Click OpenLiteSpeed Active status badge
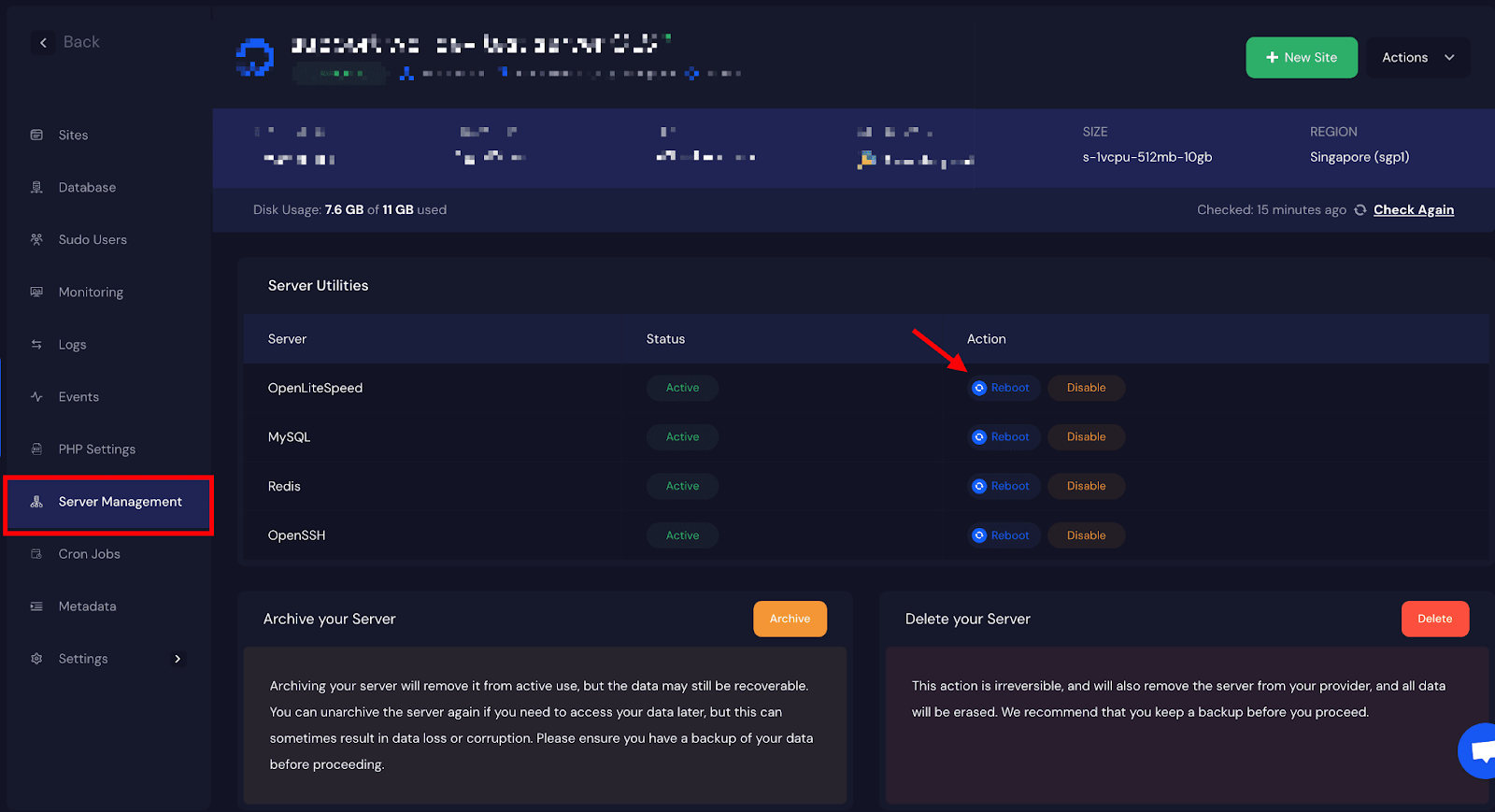The height and width of the screenshot is (812, 1495). click(x=682, y=388)
